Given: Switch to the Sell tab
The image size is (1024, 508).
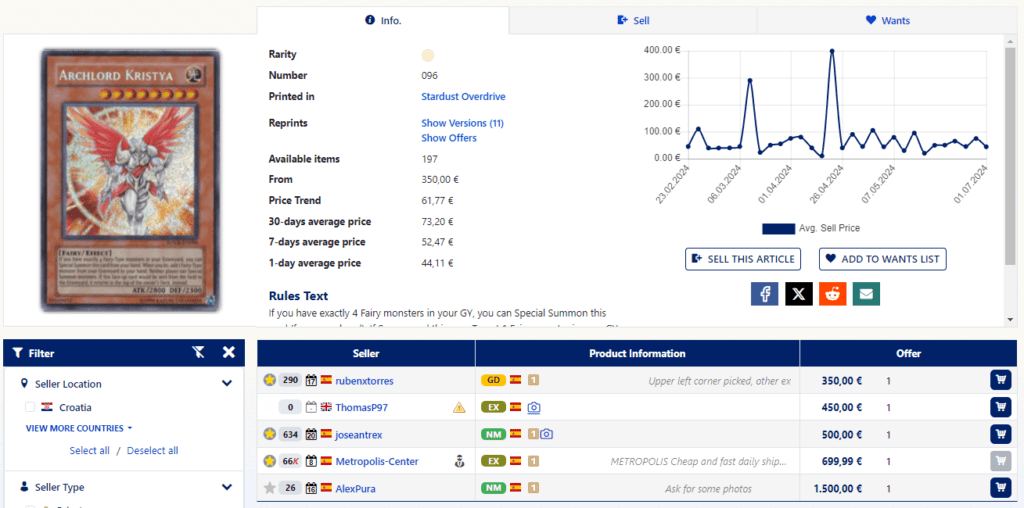Looking at the screenshot, I should [x=633, y=20].
